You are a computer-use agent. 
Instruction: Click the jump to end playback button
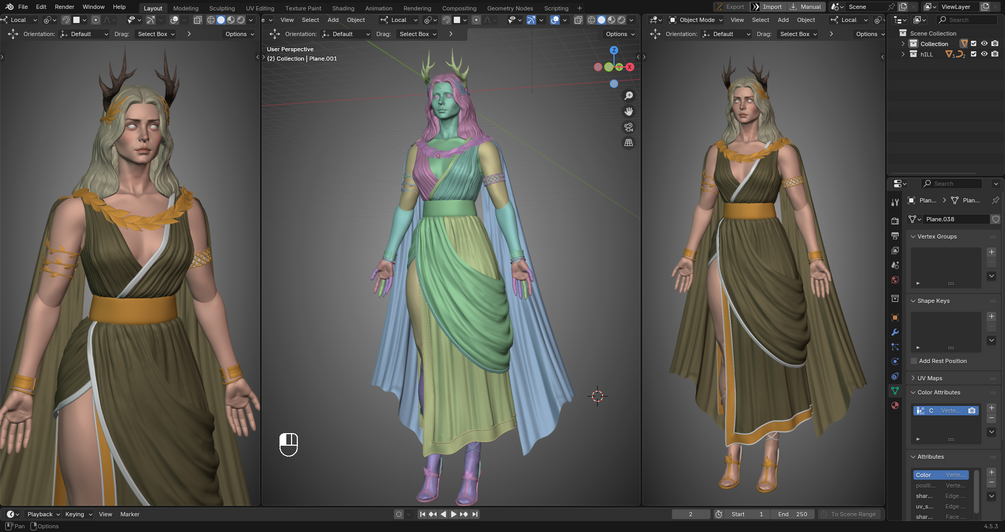[475, 514]
